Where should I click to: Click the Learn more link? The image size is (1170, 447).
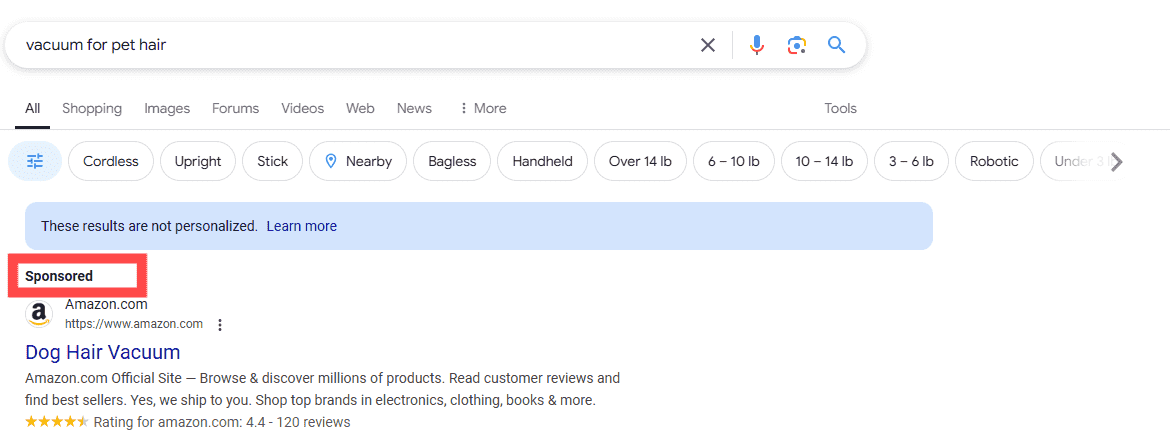pos(302,226)
